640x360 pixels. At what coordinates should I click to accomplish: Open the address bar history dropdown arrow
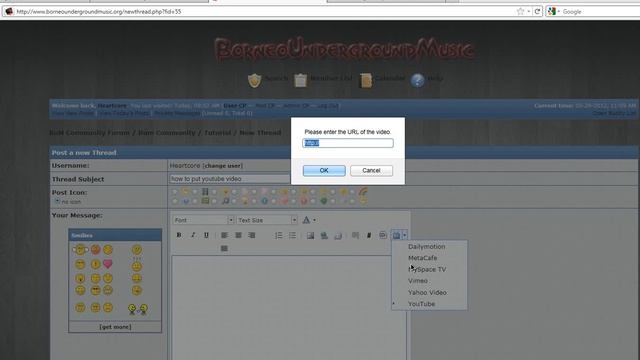529,11
